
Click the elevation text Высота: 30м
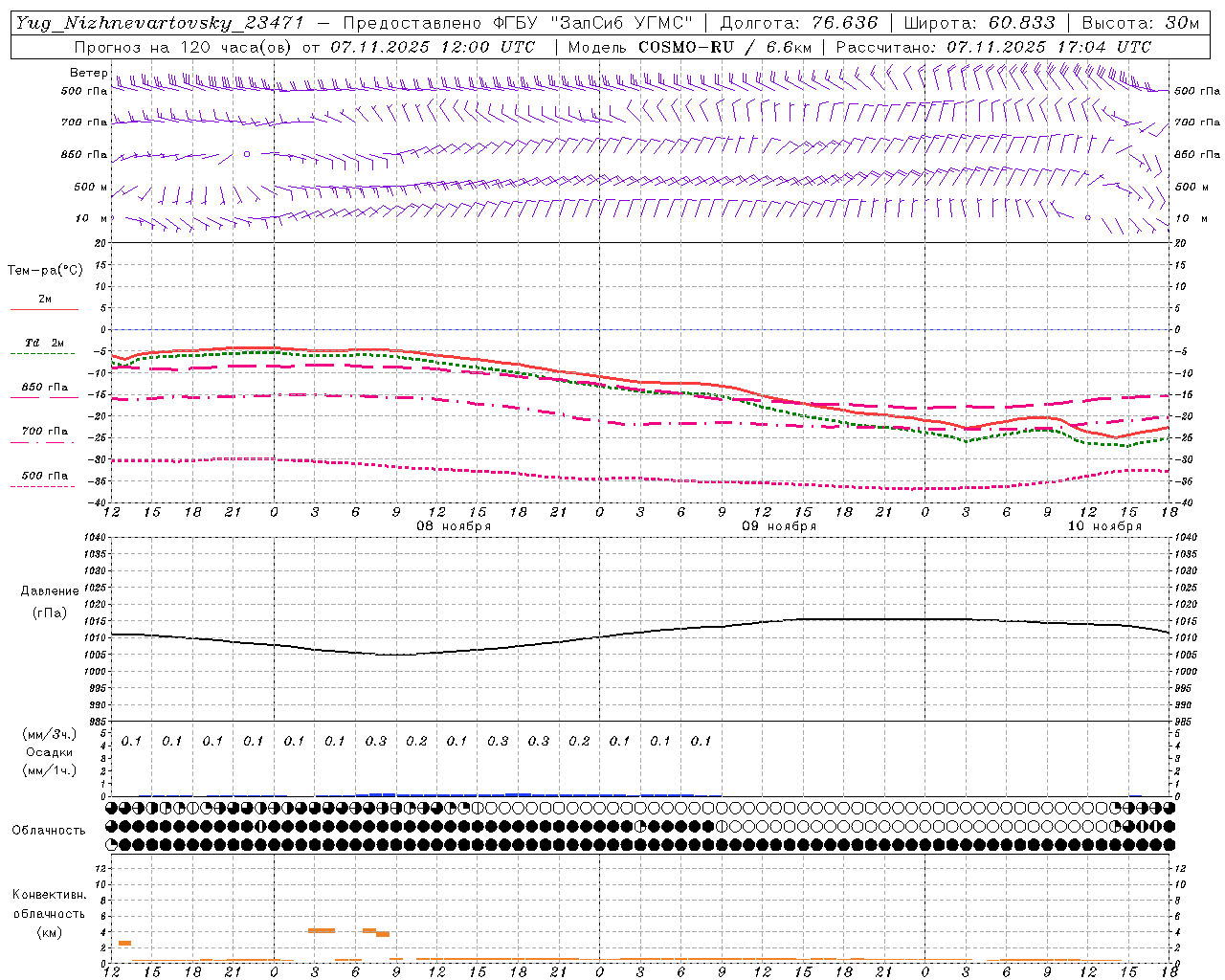[1140, 23]
